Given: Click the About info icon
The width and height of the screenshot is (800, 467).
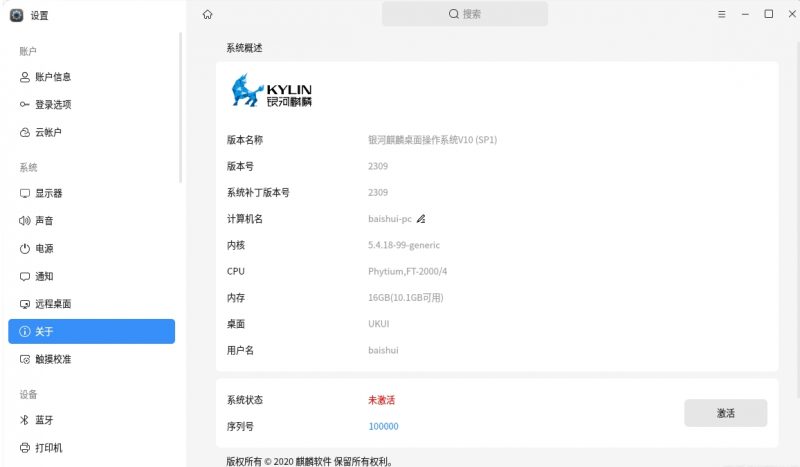Looking at the screenshot, I should 24,331.
